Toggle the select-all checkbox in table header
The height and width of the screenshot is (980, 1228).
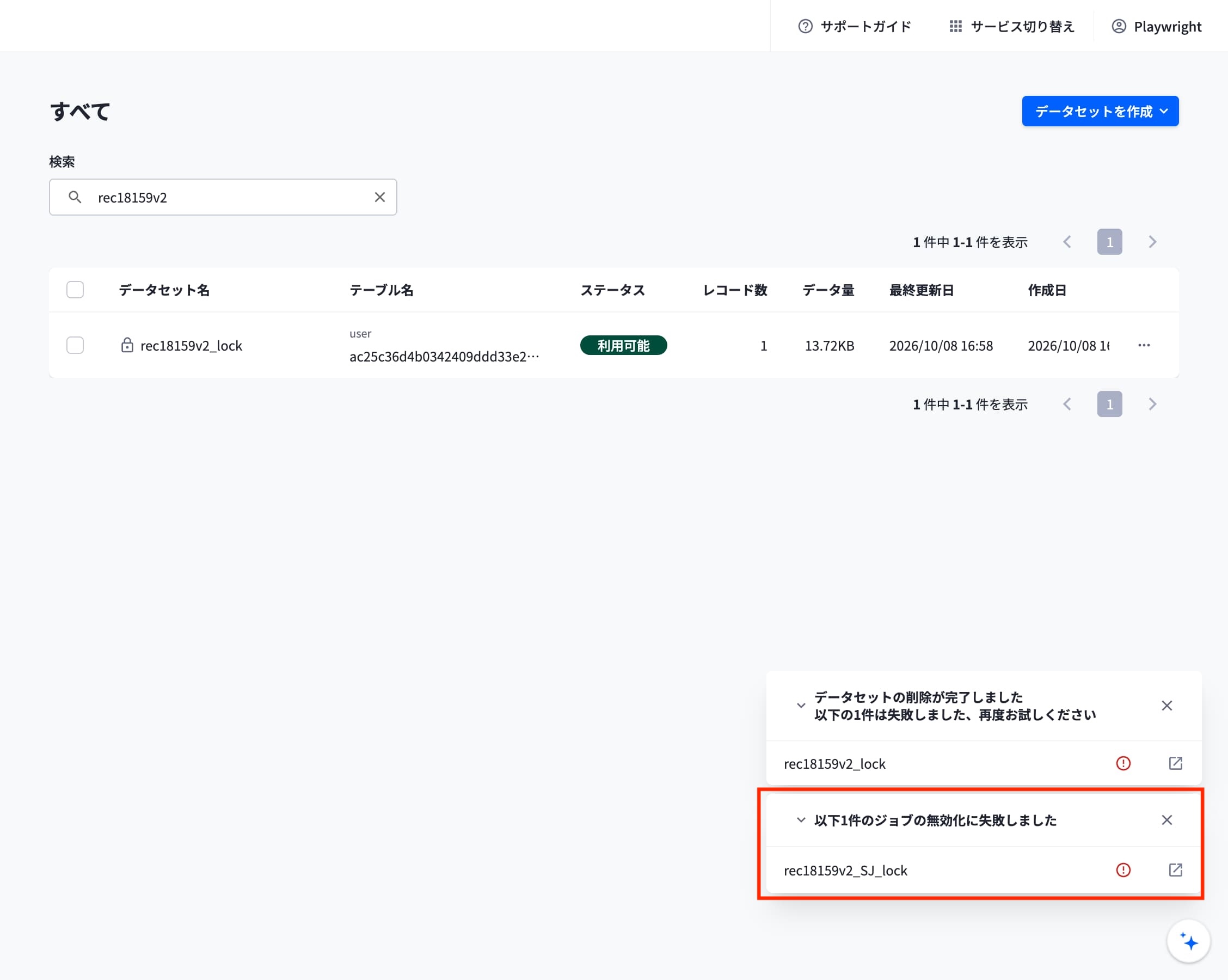click(x=75, y=290)
